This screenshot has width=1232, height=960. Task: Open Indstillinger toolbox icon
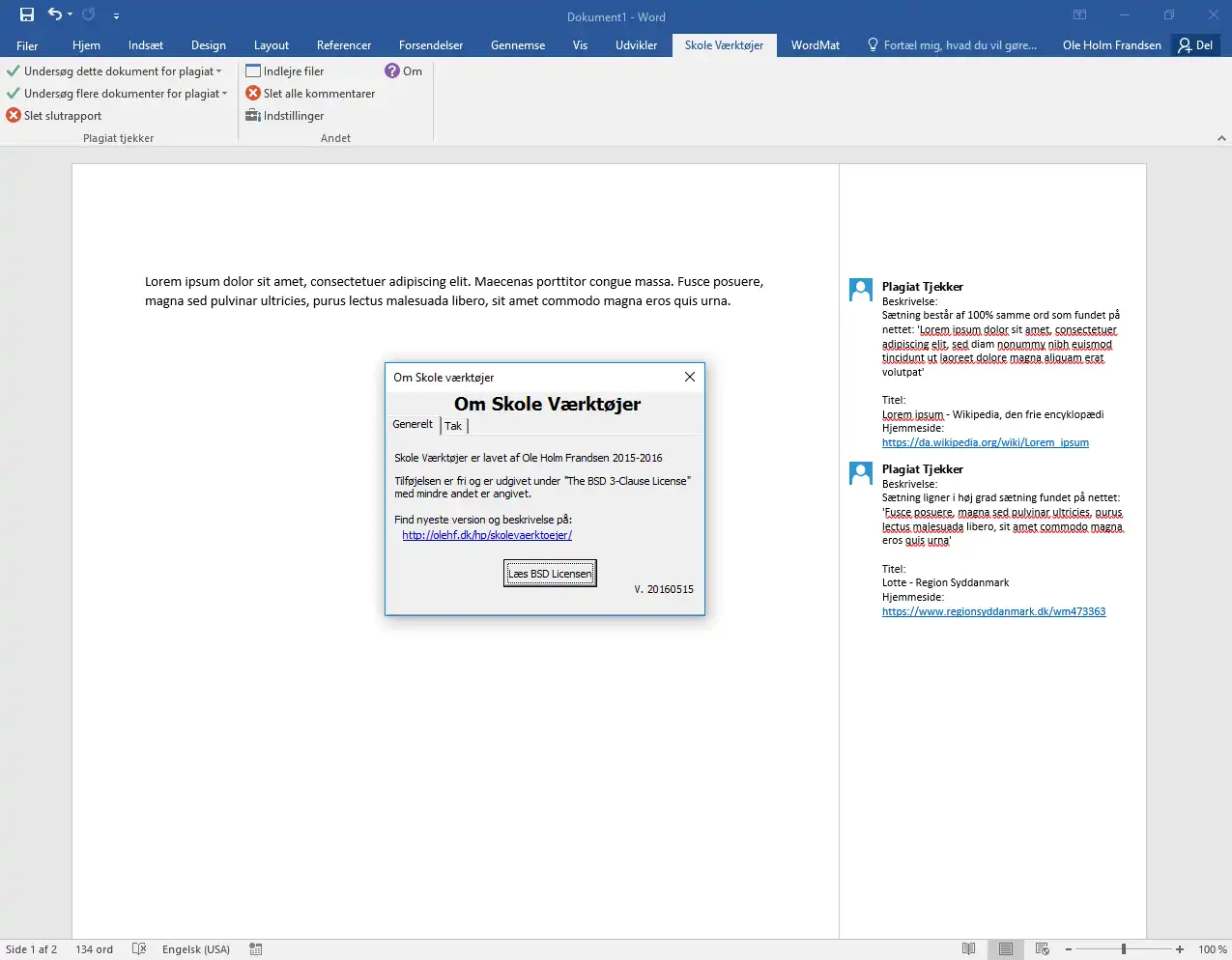tap(253, 116)
